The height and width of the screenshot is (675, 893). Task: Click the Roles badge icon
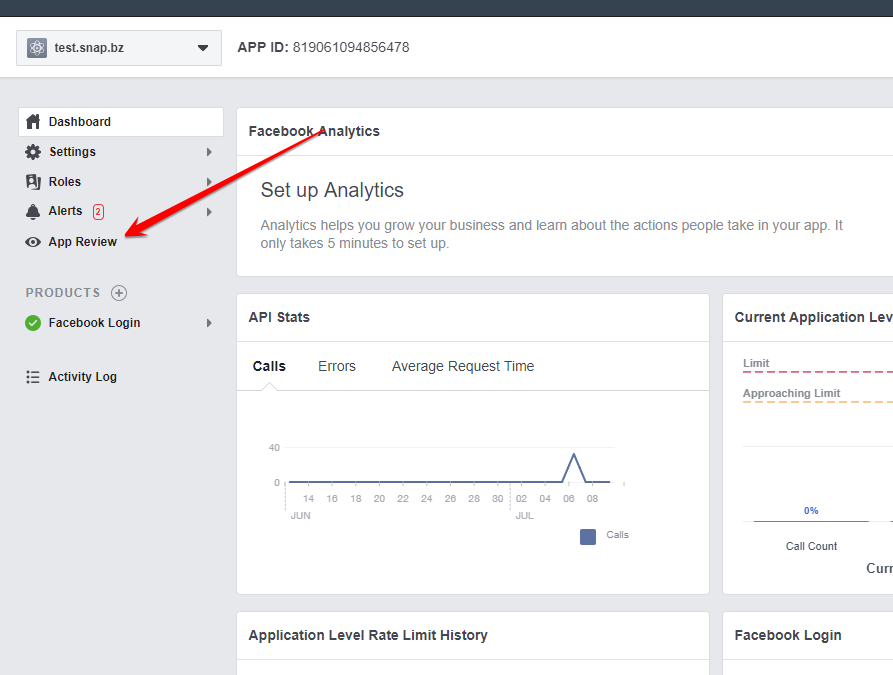click(x=33, y=182)
